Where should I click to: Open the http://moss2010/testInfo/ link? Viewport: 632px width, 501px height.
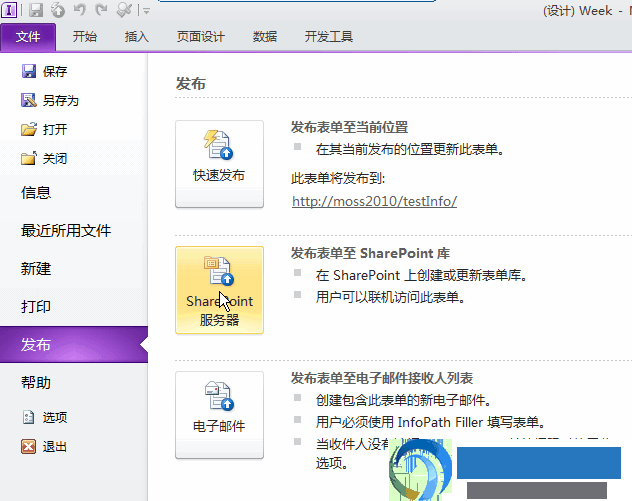(374, 201)
